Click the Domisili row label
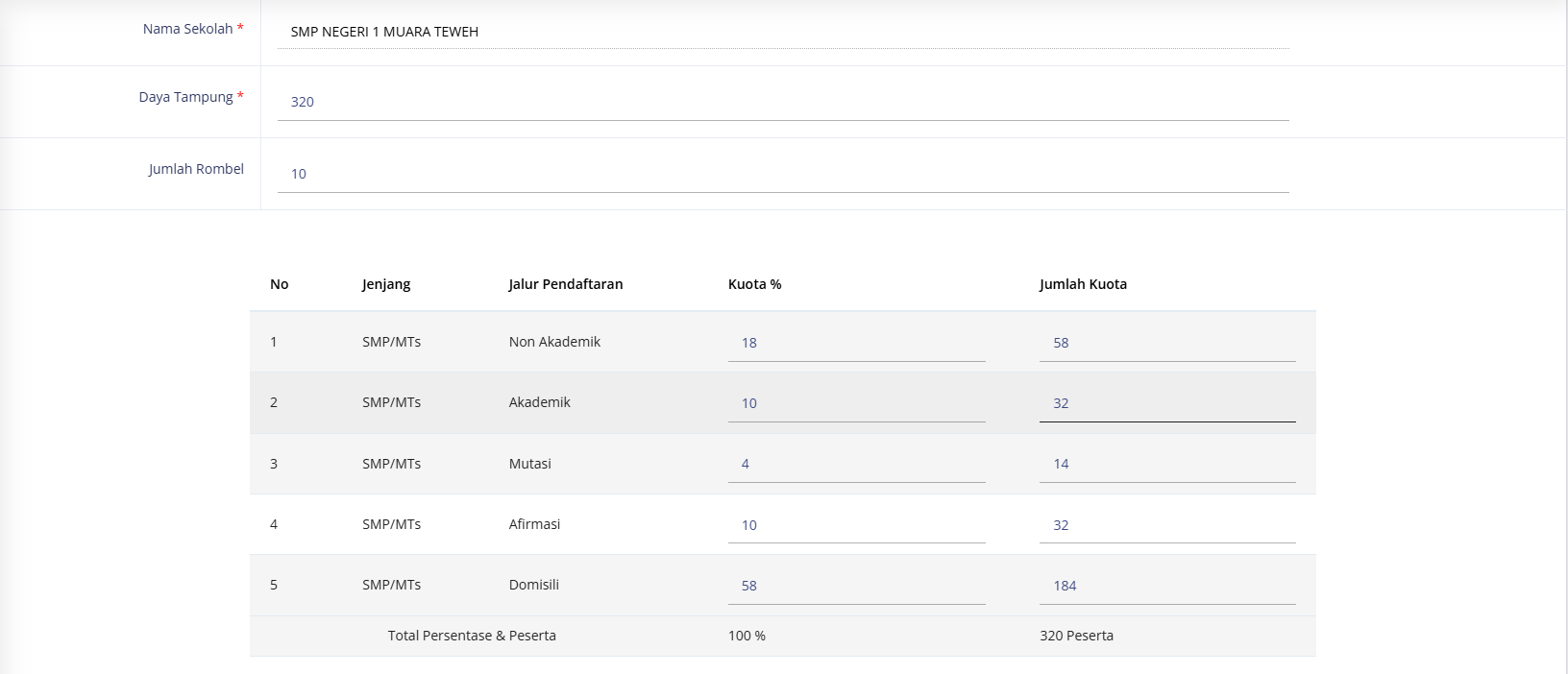Screen dimensions: 1568x674 [534, 585]
